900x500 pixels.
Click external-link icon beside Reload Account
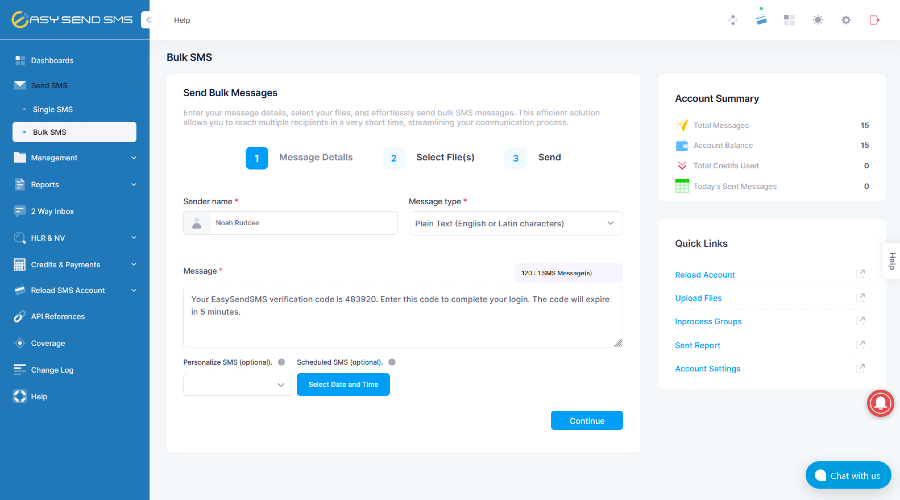pos(860,274)
